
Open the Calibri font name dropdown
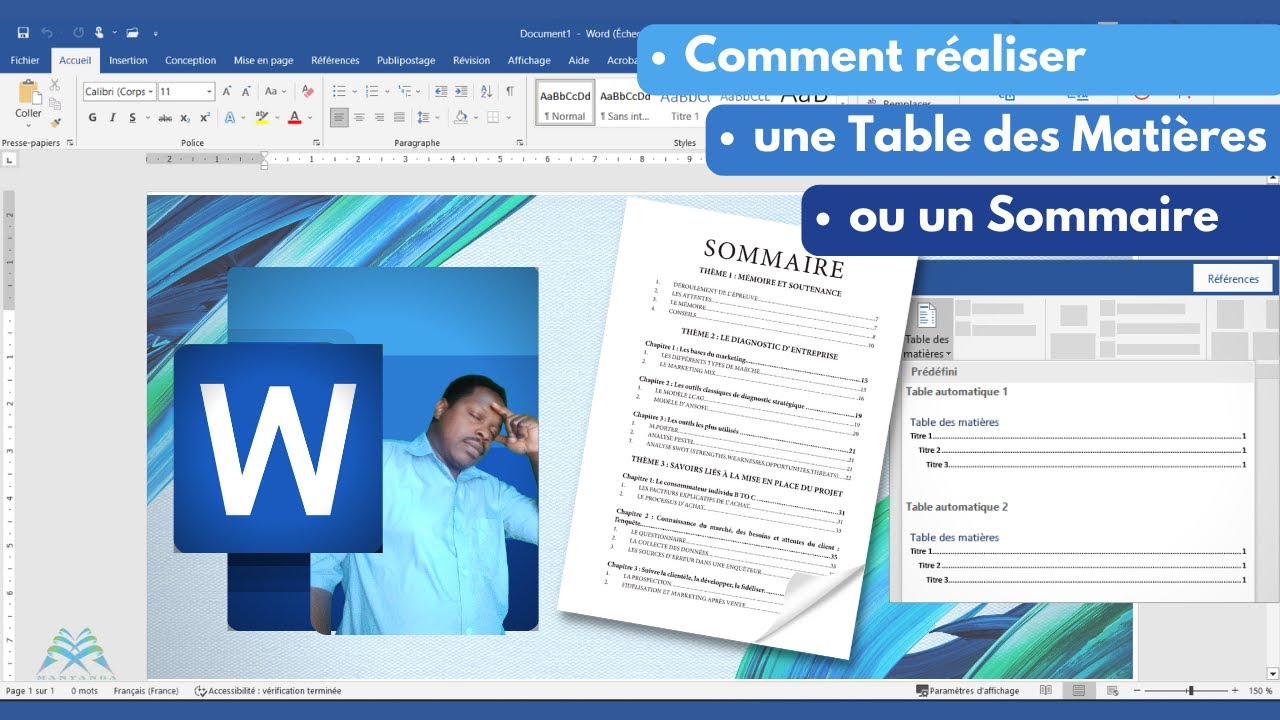click(150, 91)
